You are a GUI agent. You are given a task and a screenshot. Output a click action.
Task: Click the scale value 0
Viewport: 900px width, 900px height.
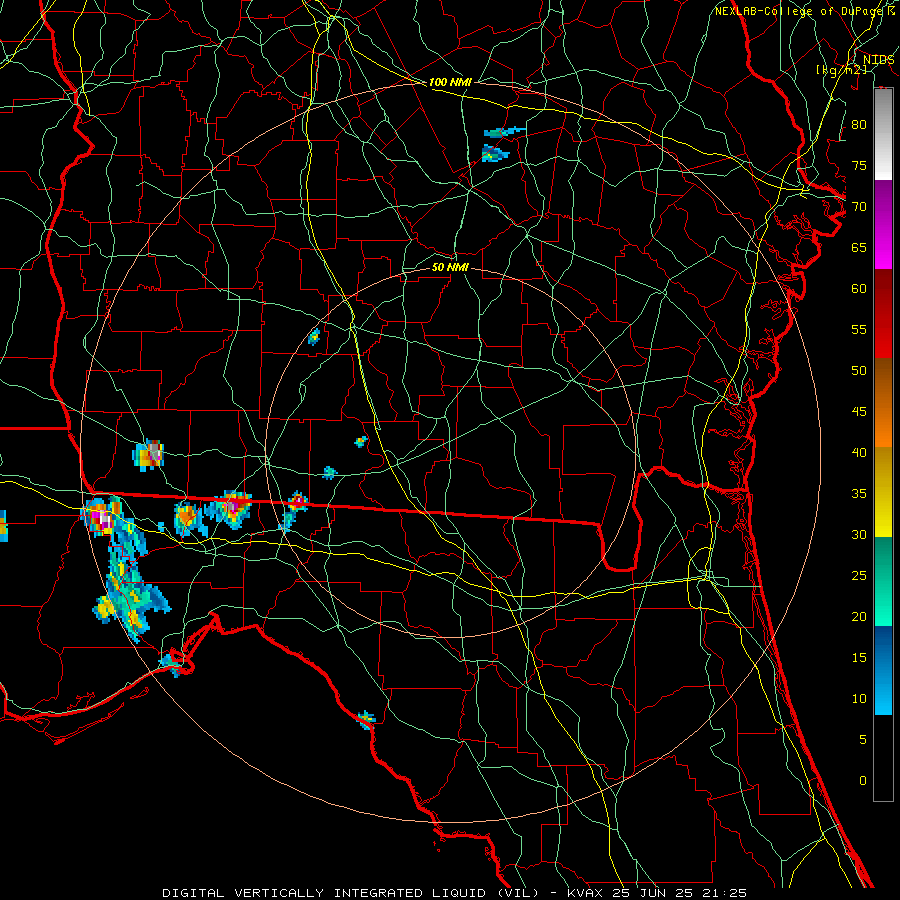(x=863, y=781)
